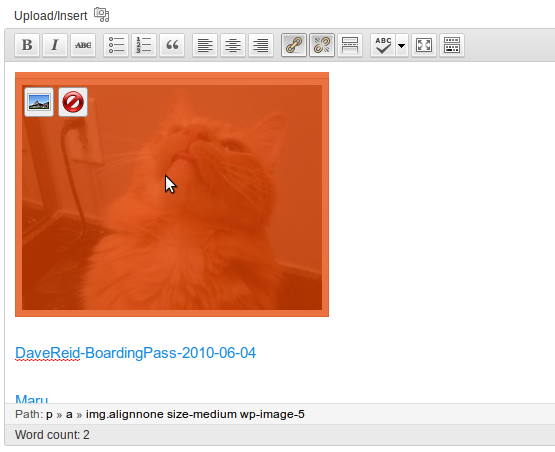
Task: Click the insert/edit link button
Action: 294,45
